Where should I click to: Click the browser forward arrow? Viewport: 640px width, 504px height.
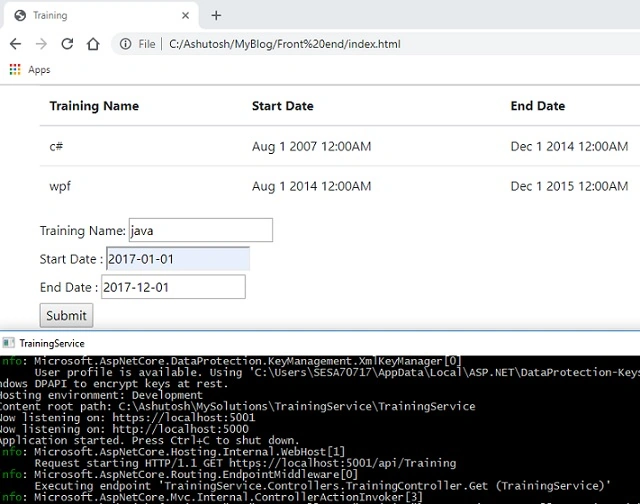click(41, 44)
